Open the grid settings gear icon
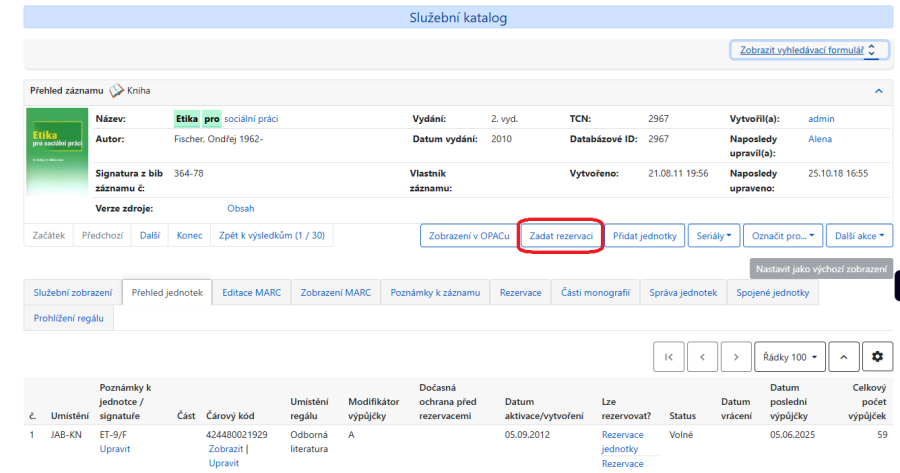The height and width of the screenshot is (473, 900). 877,356
